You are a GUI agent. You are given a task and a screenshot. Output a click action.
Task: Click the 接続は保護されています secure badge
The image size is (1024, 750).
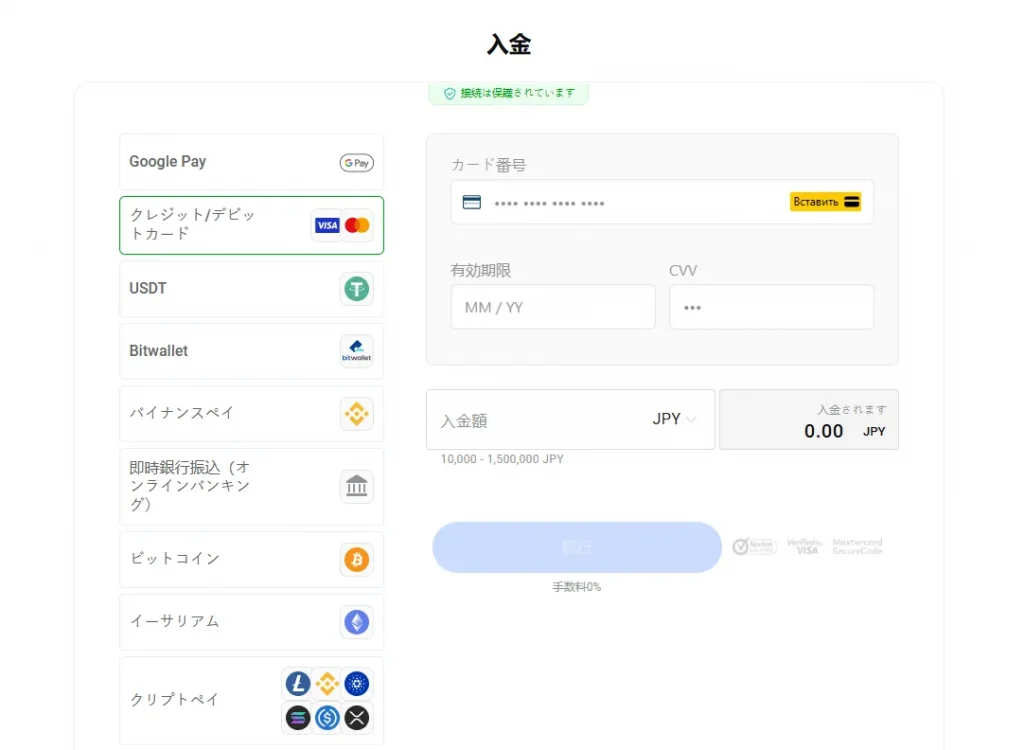coord(509,93)
